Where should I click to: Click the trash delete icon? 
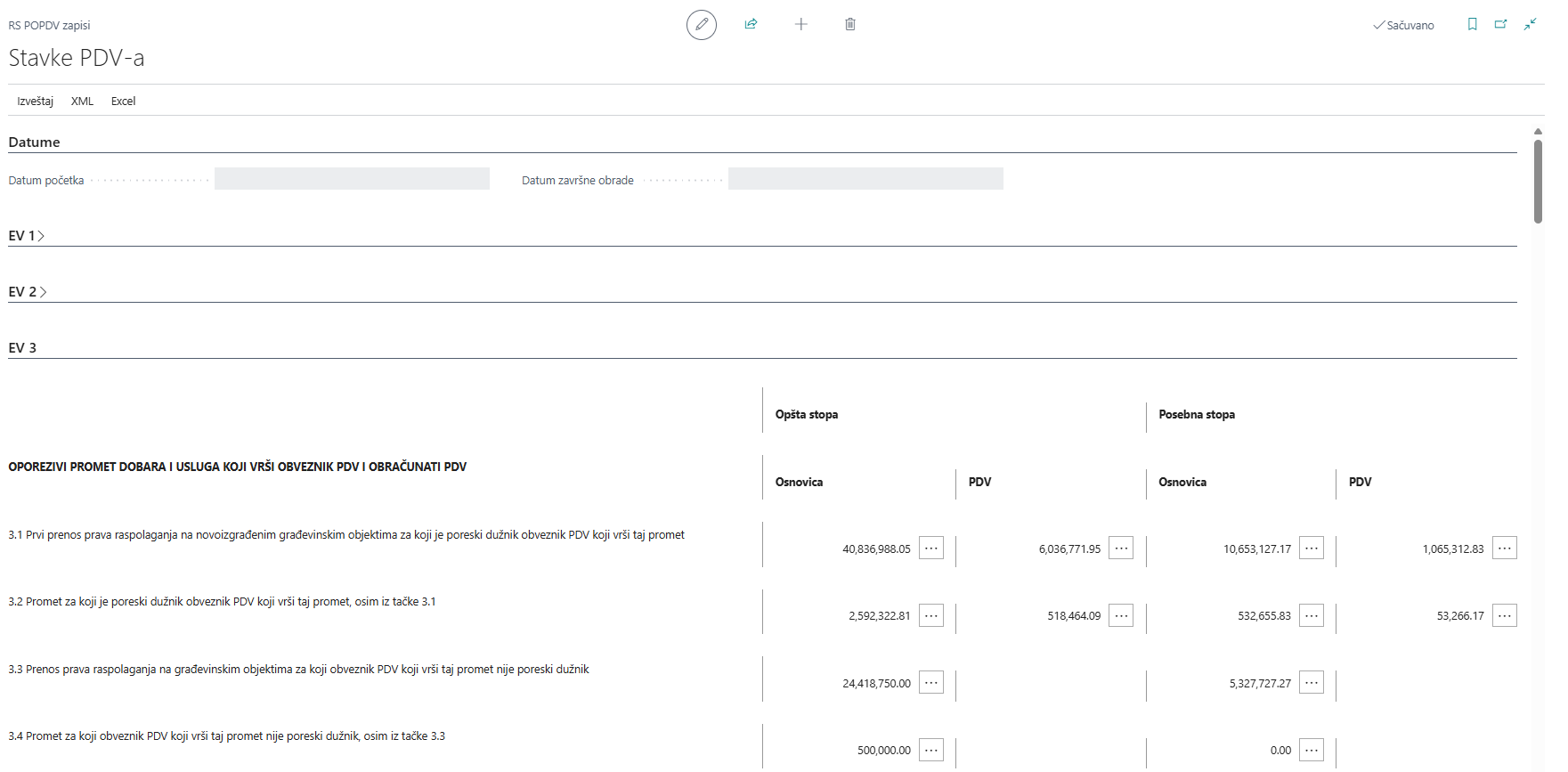850,24
